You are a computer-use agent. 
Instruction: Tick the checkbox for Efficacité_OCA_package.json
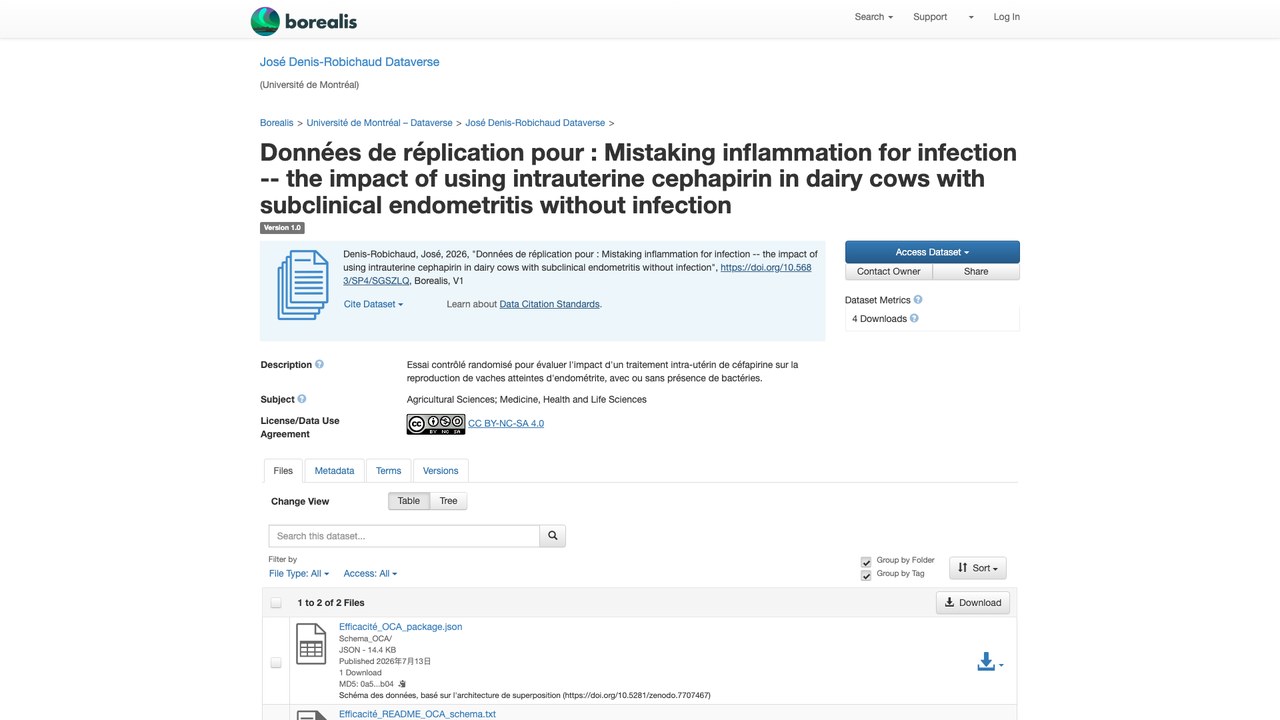[276, 663]
